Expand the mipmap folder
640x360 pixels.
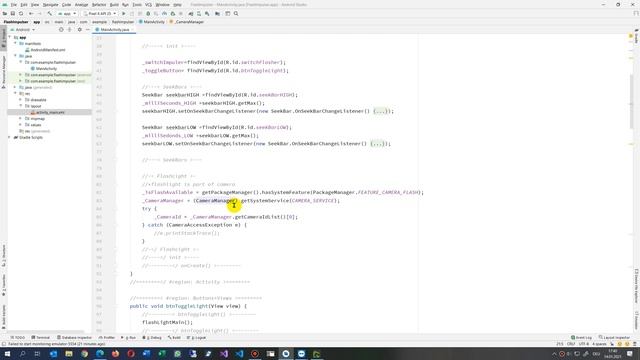coord(20,118)
